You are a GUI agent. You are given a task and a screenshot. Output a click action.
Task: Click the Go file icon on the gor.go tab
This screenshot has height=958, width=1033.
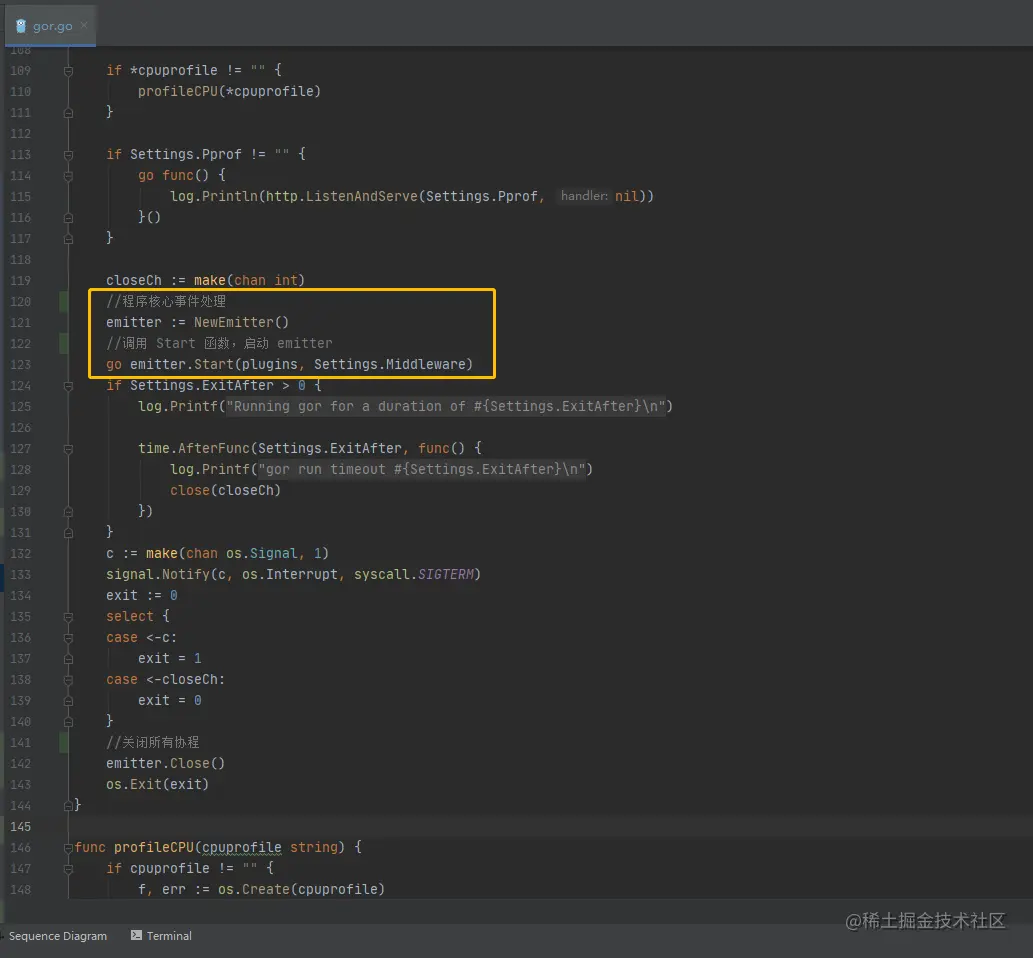point(21,26)
